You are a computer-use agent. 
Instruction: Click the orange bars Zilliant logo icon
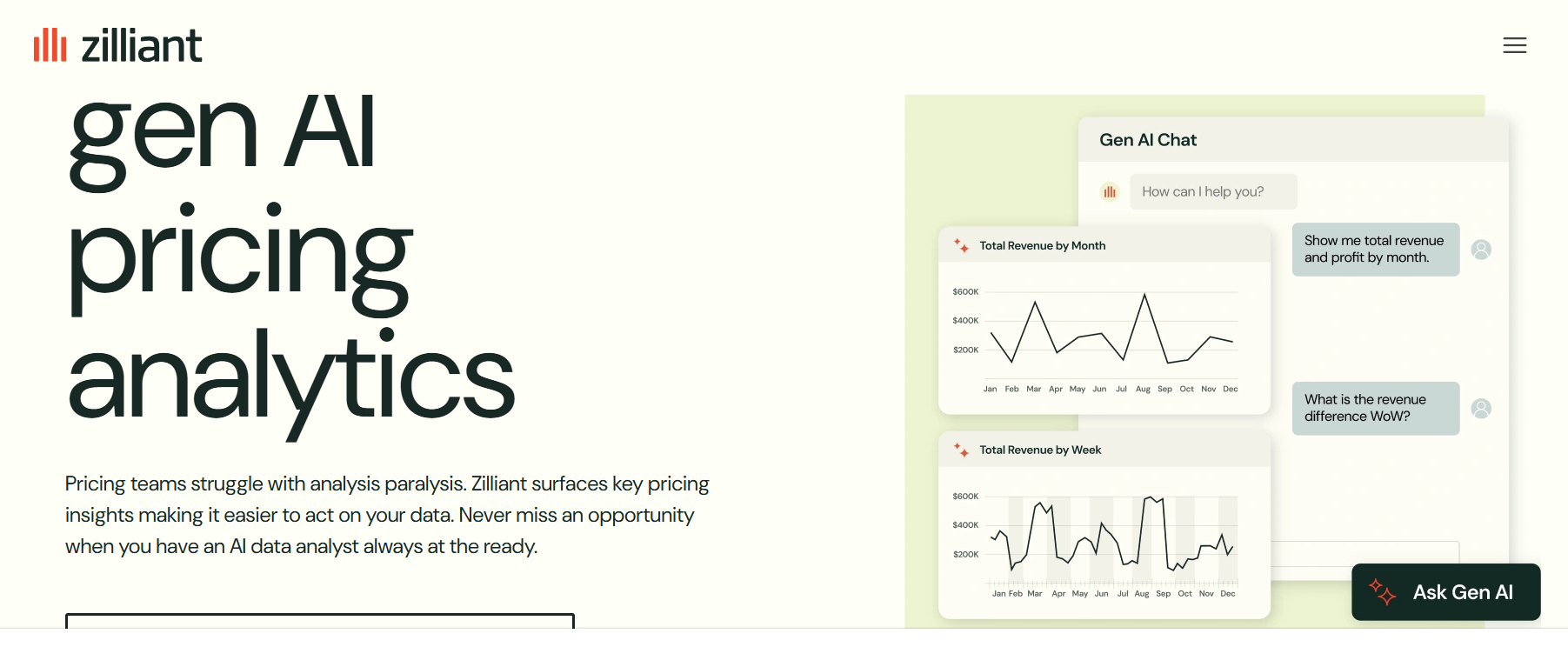pos(50,45)
